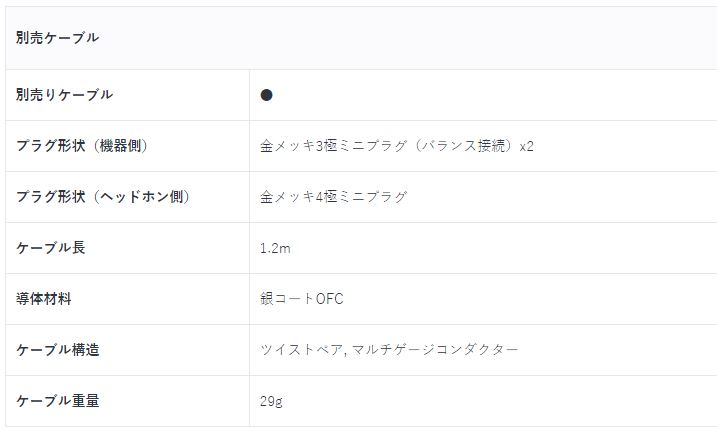Image resolution: width=717 pixels, height=432 pixels.
Task: Click the プラグ形状（ヘッドホン側） label
Action: tap(103, 197)
